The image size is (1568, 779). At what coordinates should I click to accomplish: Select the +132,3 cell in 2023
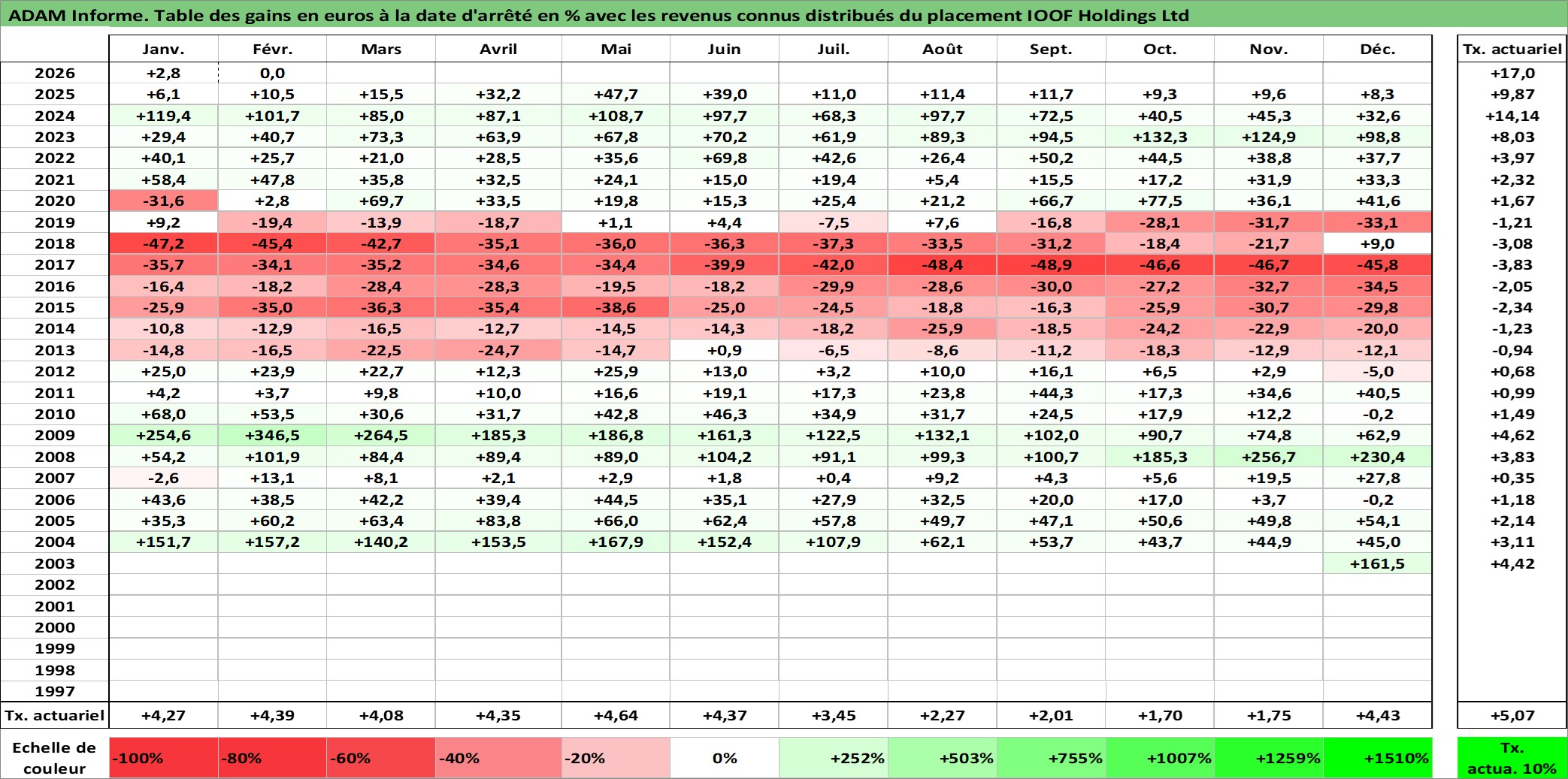(x=1160, y=137)
